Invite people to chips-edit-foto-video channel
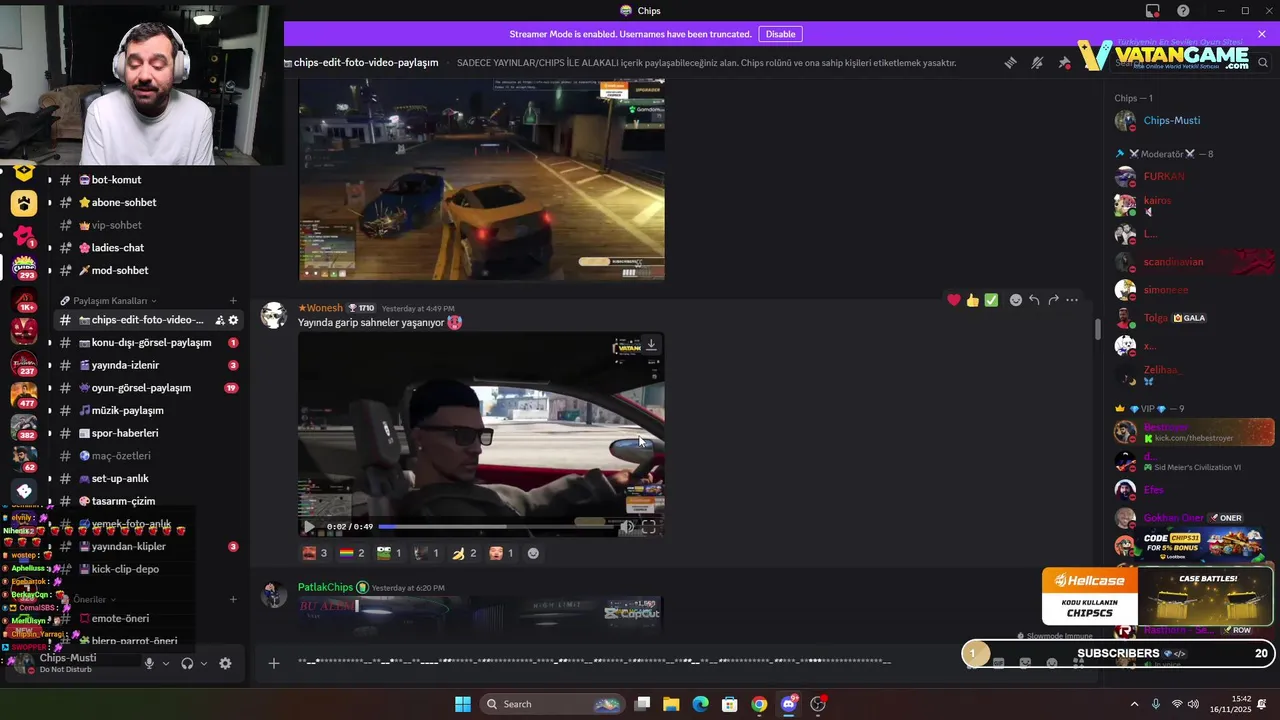The image size is (1280, 720). (x=219, y=320)
